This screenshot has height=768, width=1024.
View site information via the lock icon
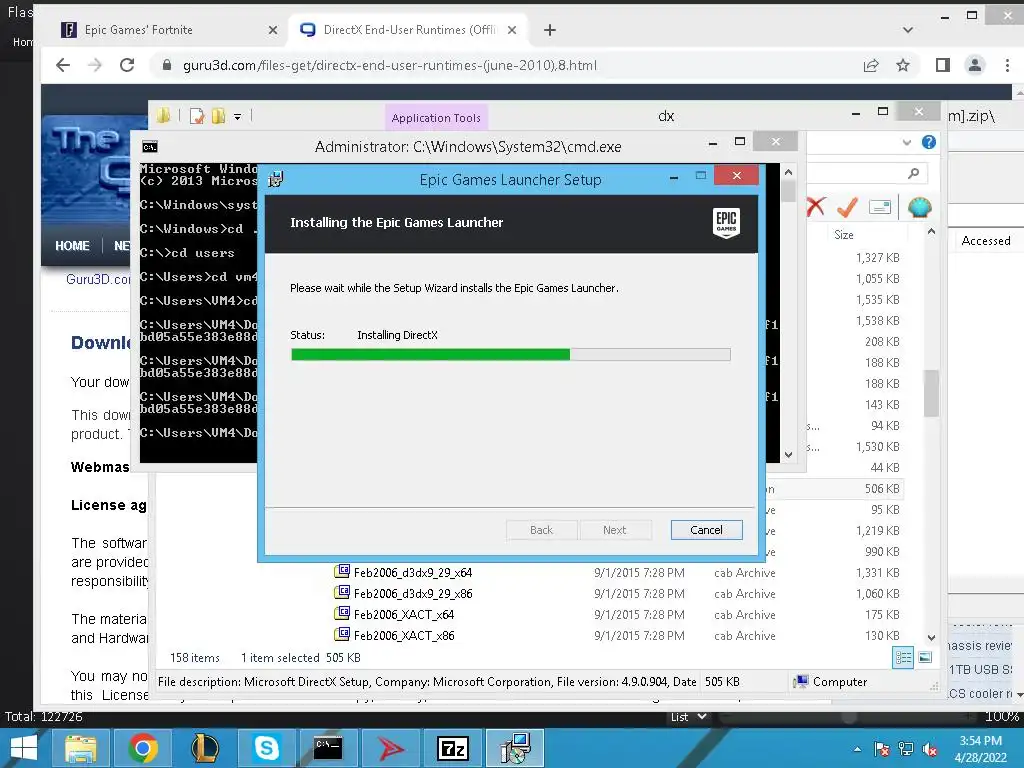167,65
